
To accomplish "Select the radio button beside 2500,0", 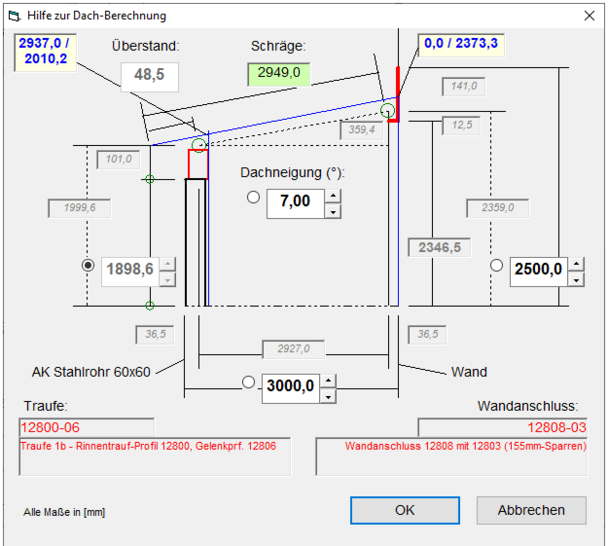I will (x=497, y=266).
